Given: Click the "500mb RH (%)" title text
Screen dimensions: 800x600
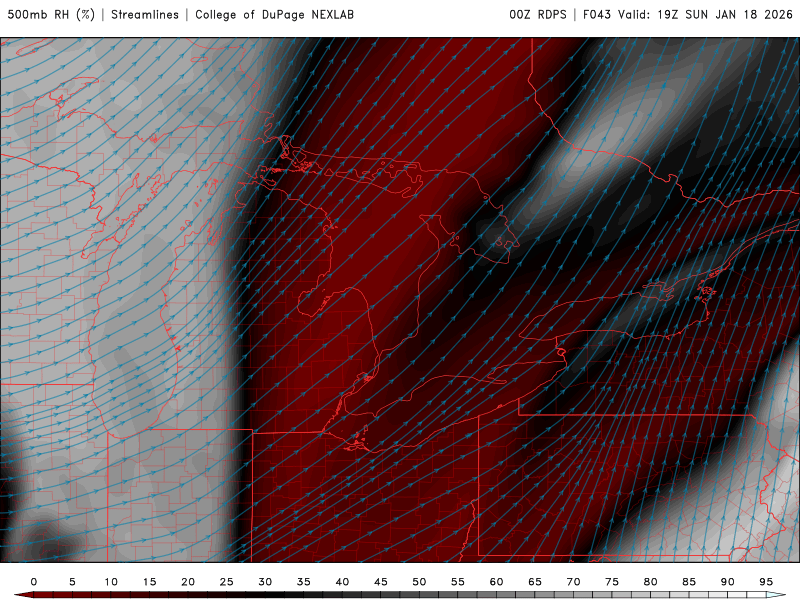Looking at the screenshot, I should (x=51, y=15).
